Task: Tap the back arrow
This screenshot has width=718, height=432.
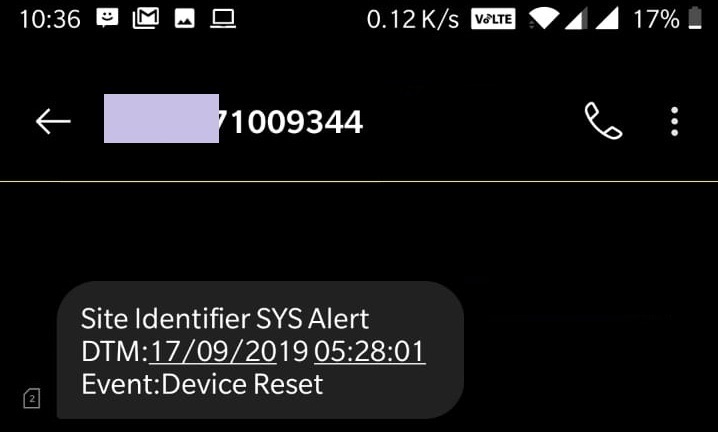Action: click(53, 121)
